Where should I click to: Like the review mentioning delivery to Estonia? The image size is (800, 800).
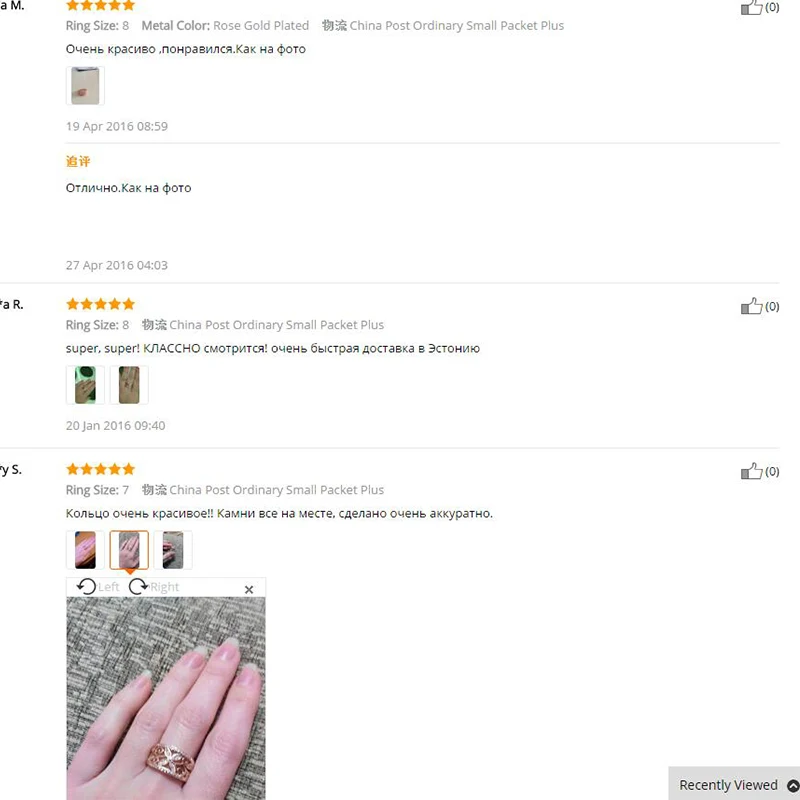pos(751,306)
